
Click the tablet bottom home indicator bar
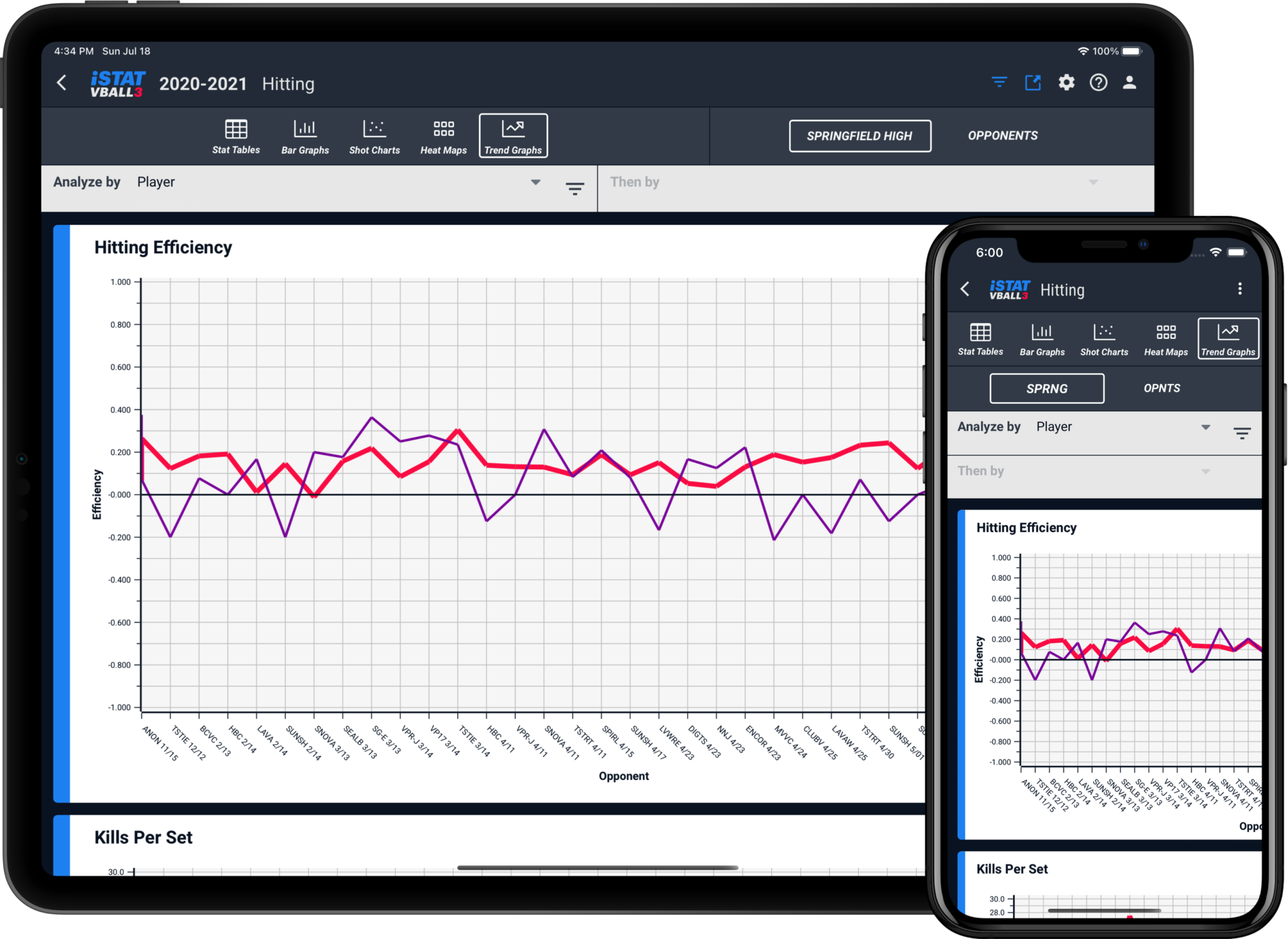point(597,868)
